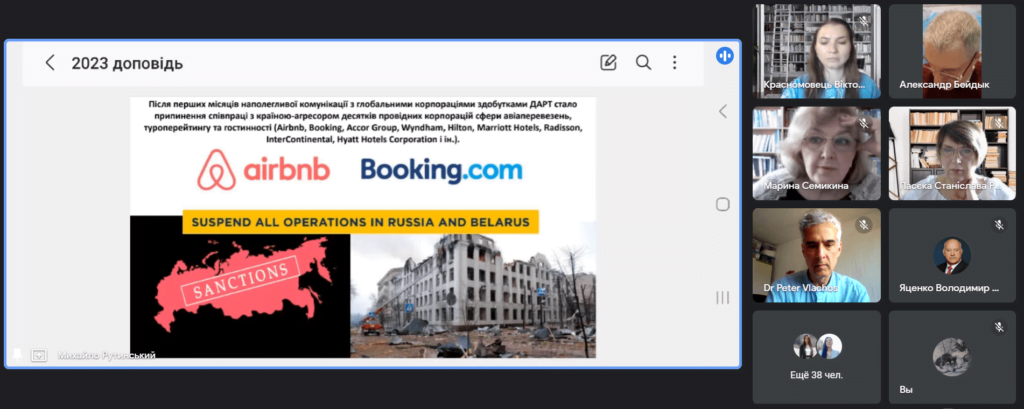The height and width of the screenshot is (409, 1024).
Task: Open the three-dot more options menu
Action: tap(675, 63)
